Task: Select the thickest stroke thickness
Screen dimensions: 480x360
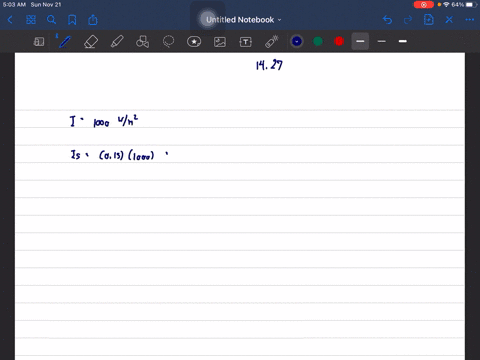Action: point(403,41)
